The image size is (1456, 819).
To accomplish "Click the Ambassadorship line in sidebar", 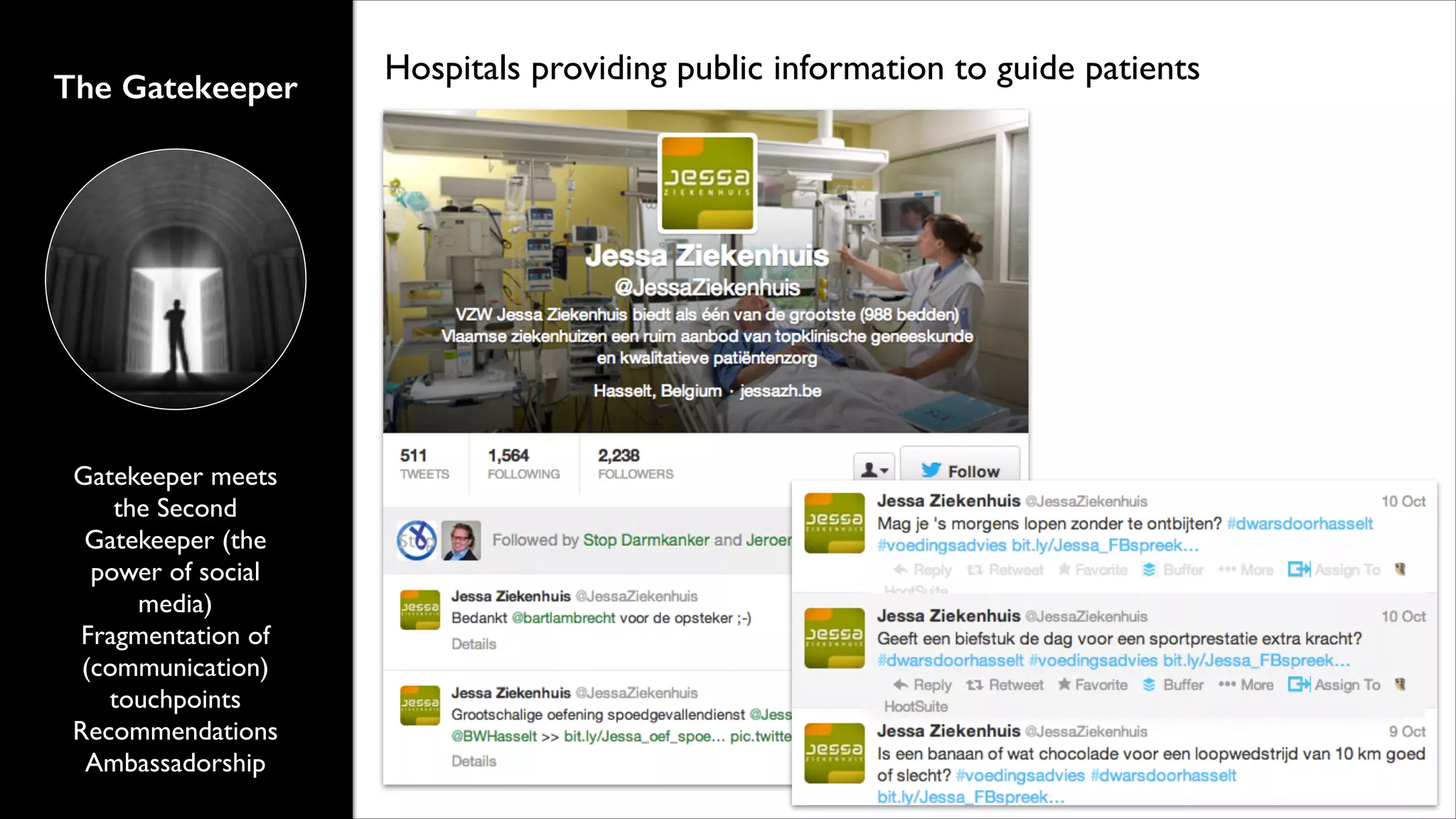I will tap(176, 763).
